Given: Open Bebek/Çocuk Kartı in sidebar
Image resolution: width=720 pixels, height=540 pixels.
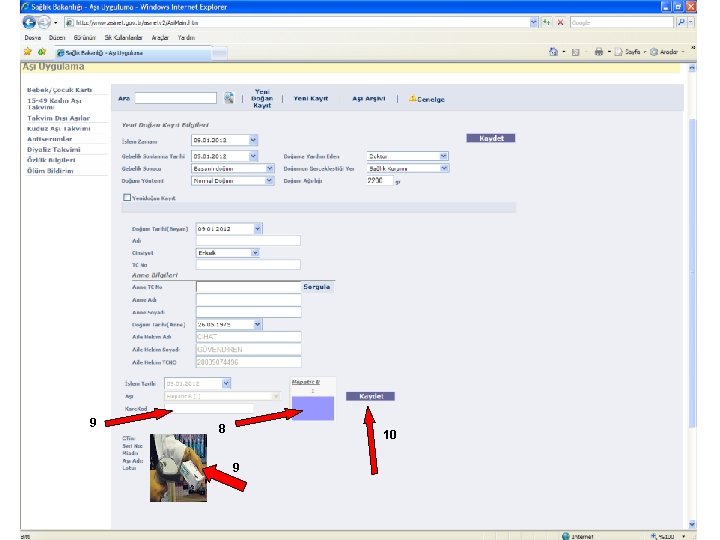Looking at the screenshot, I should pos(60,90).
